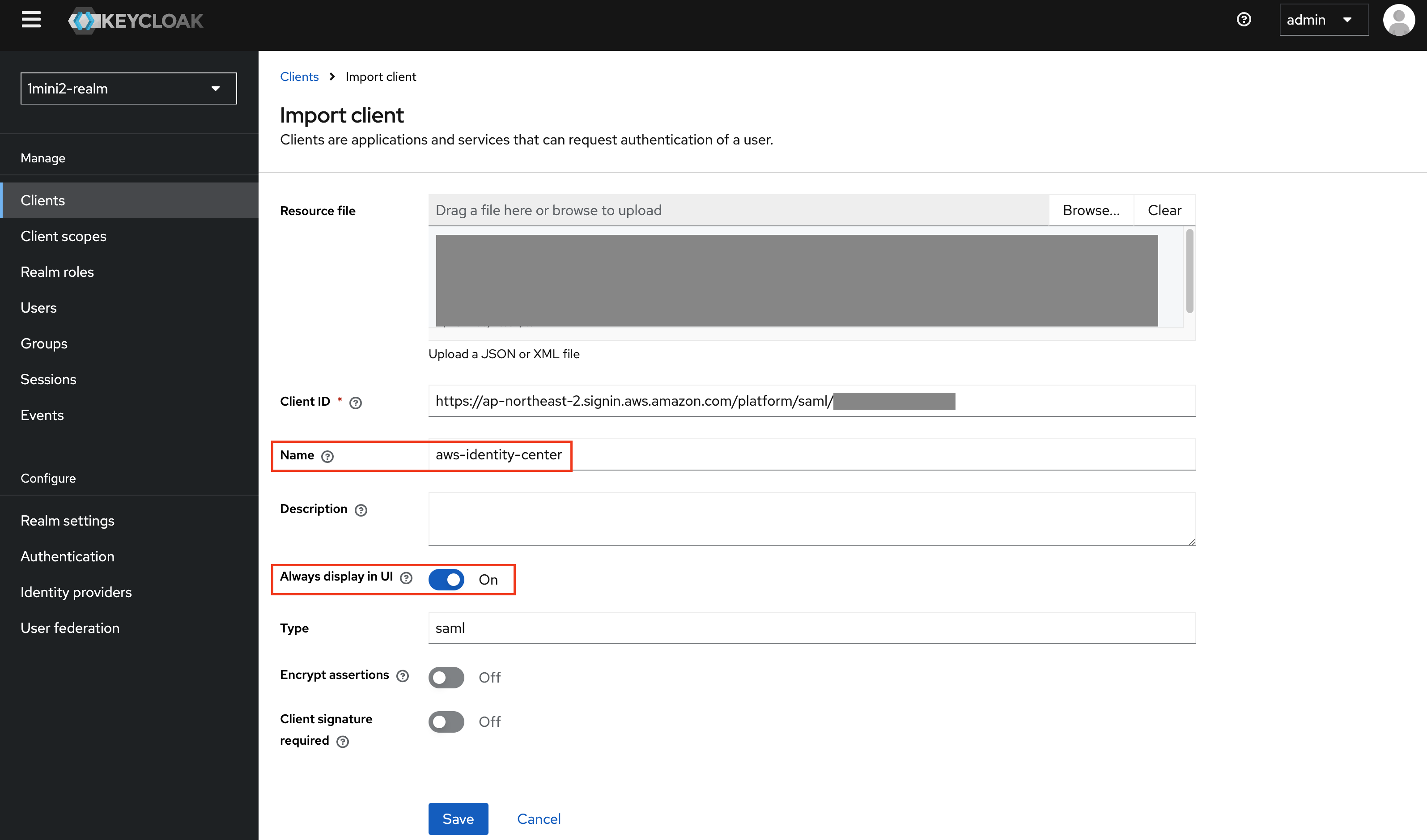Click the hamburger menu icon
This screenshot has width=1427, height=840.
(31, 20)
